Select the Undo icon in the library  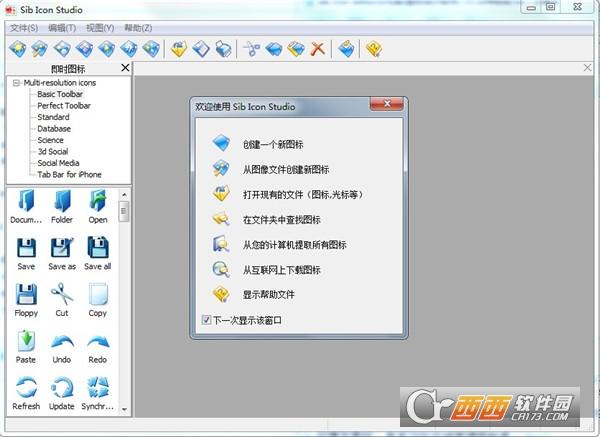point(62,347)
